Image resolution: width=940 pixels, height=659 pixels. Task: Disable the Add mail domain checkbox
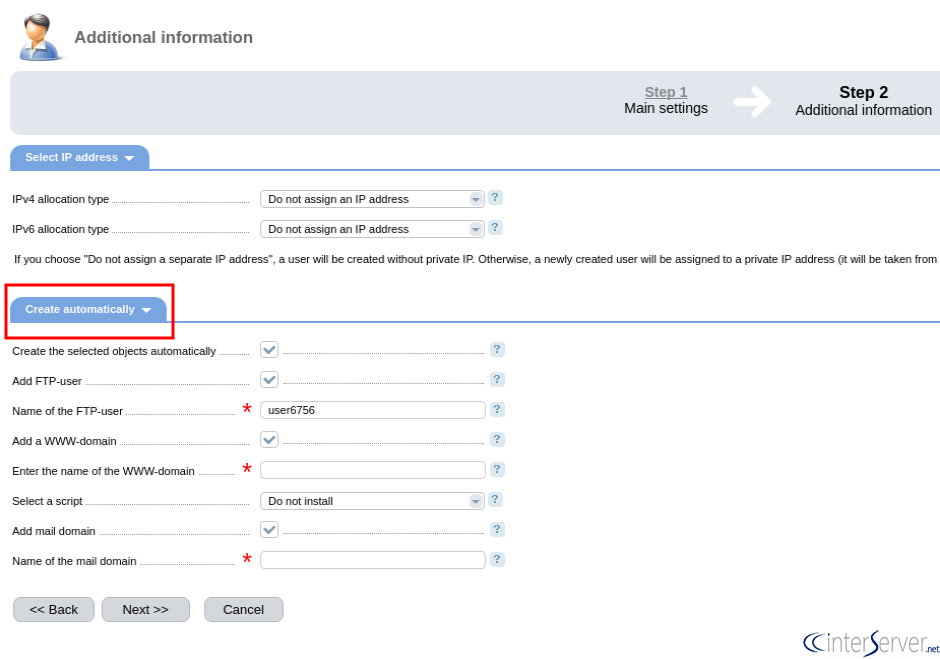[x=269, y=529]
